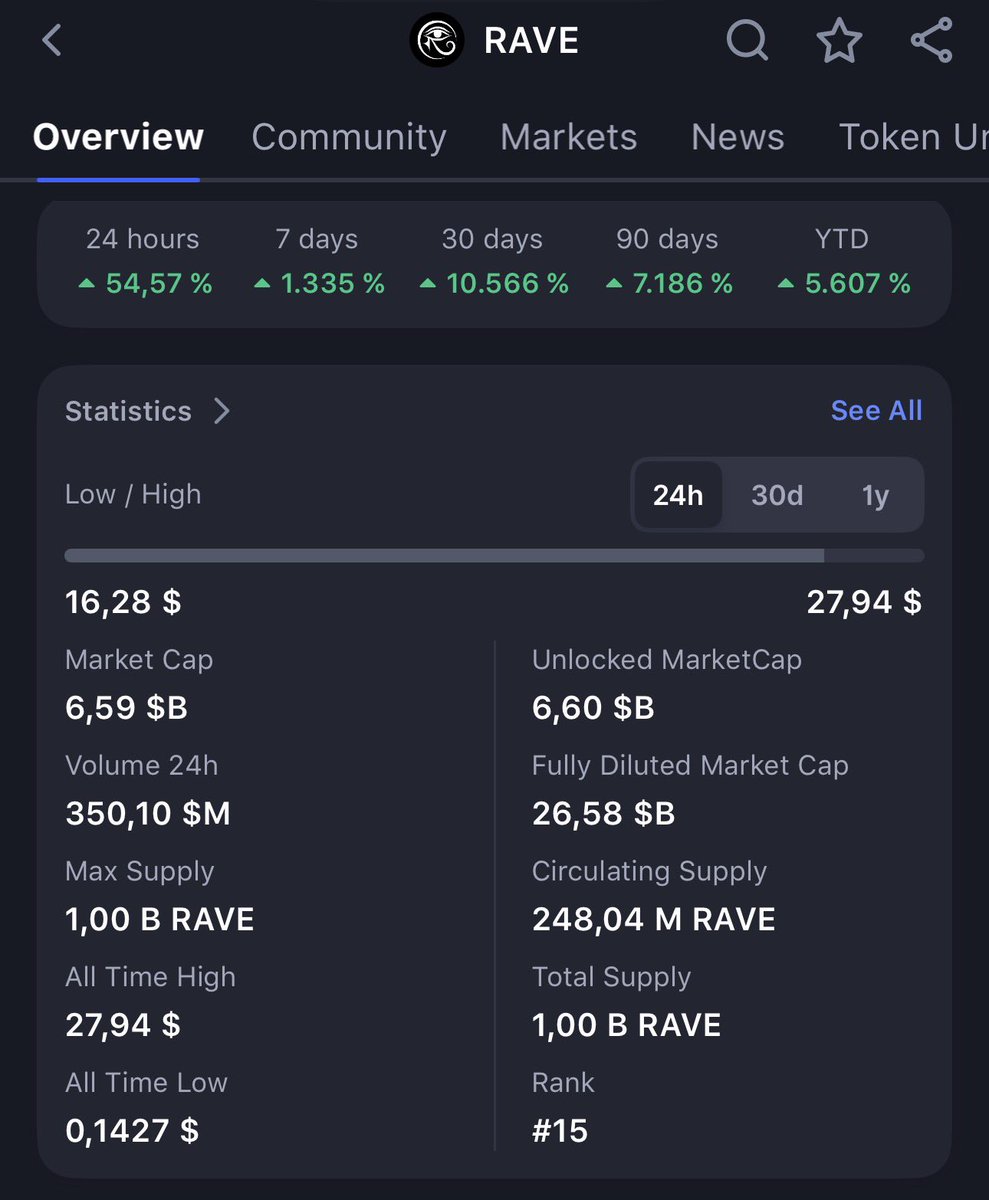Select the 30d low/high range
The image size is (989, 1200).
777,495
